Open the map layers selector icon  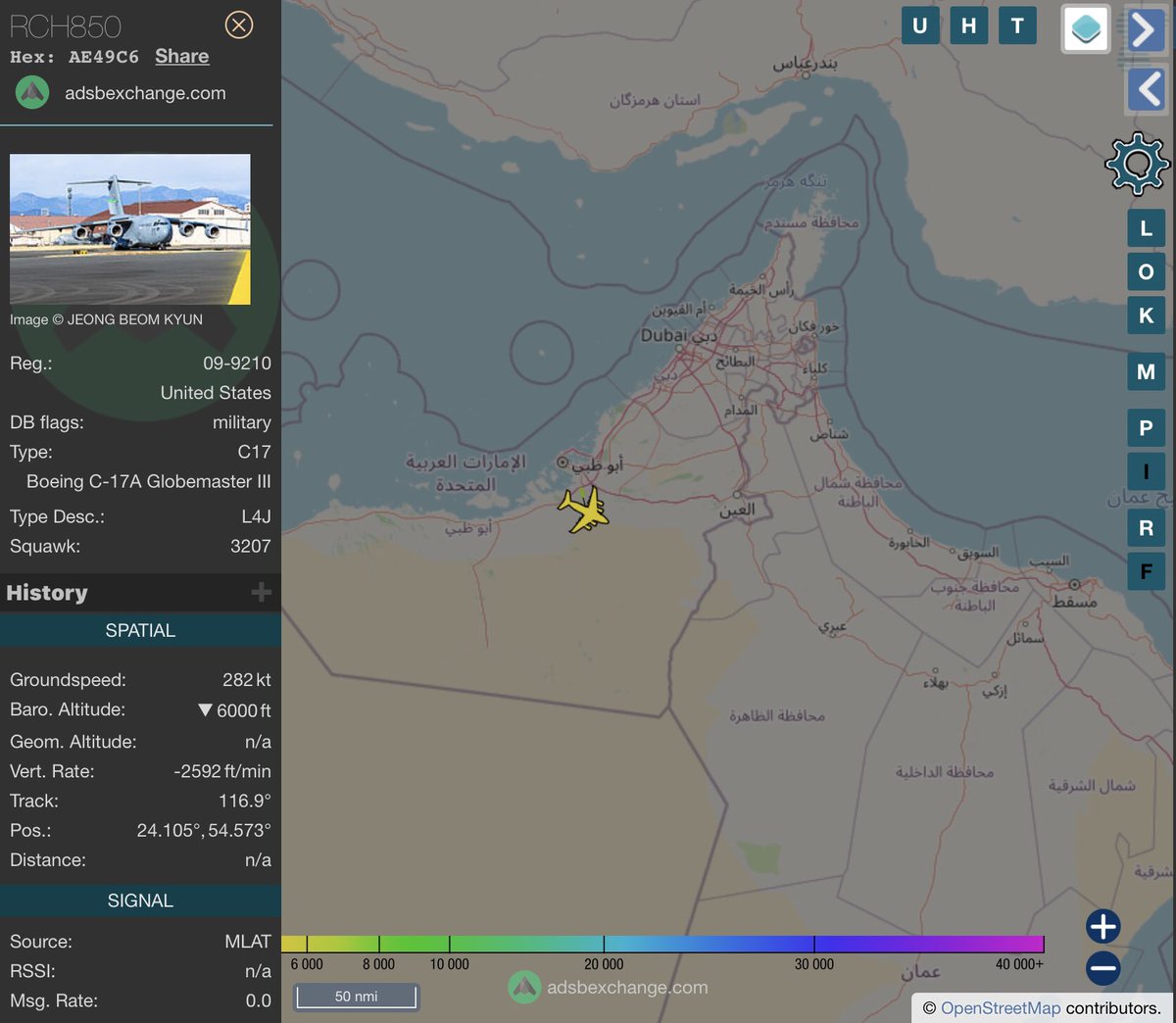tap(1086, 28)
